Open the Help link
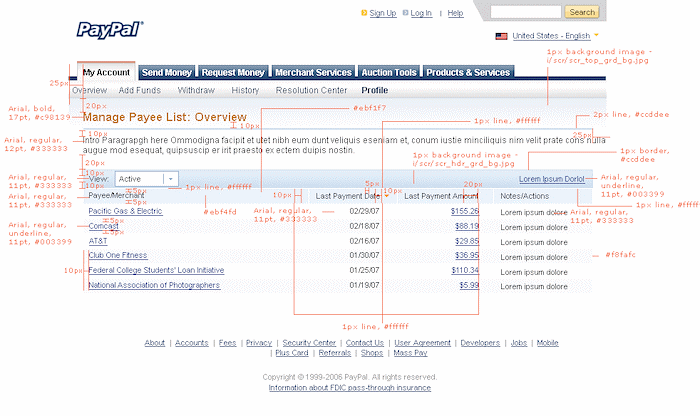The height and width of the screenshot is (416, 700). click(455, 13)
